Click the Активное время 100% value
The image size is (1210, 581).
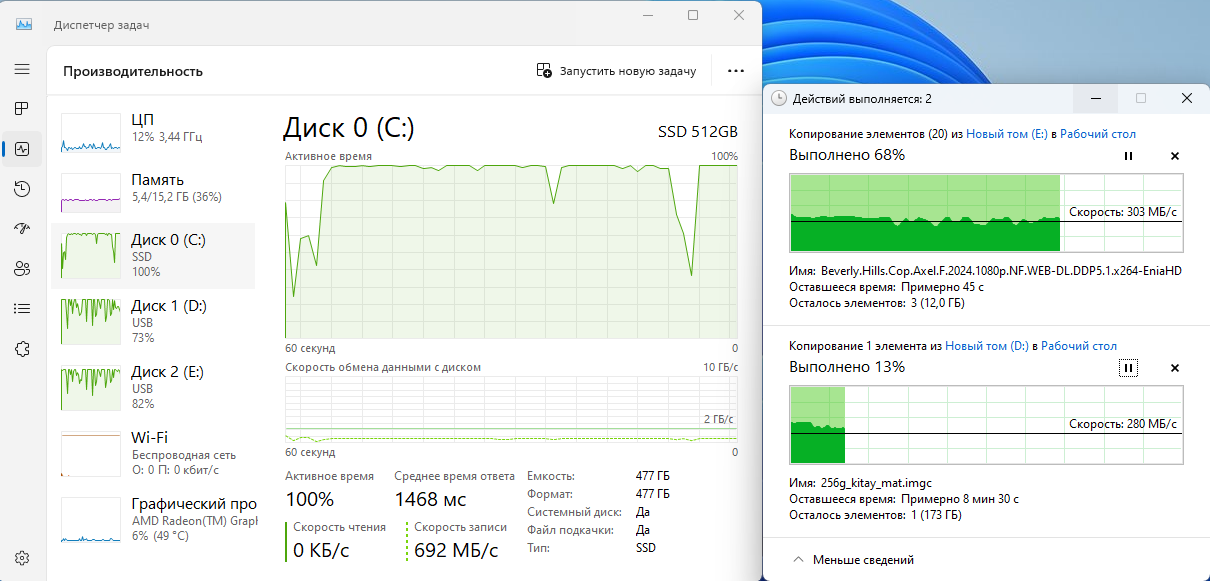[311, 498]
